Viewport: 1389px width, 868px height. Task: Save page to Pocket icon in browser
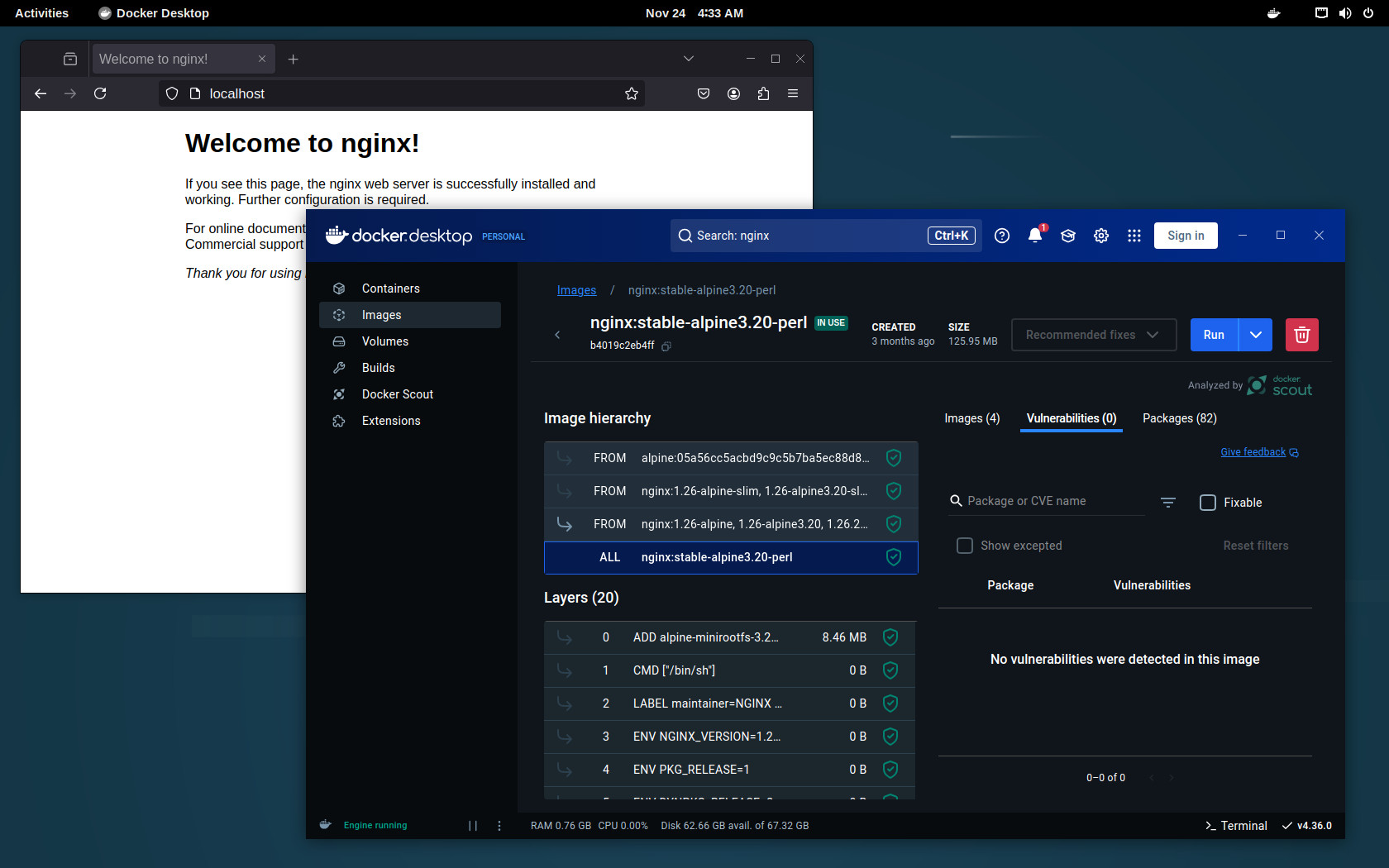click(x=704, y=93)
